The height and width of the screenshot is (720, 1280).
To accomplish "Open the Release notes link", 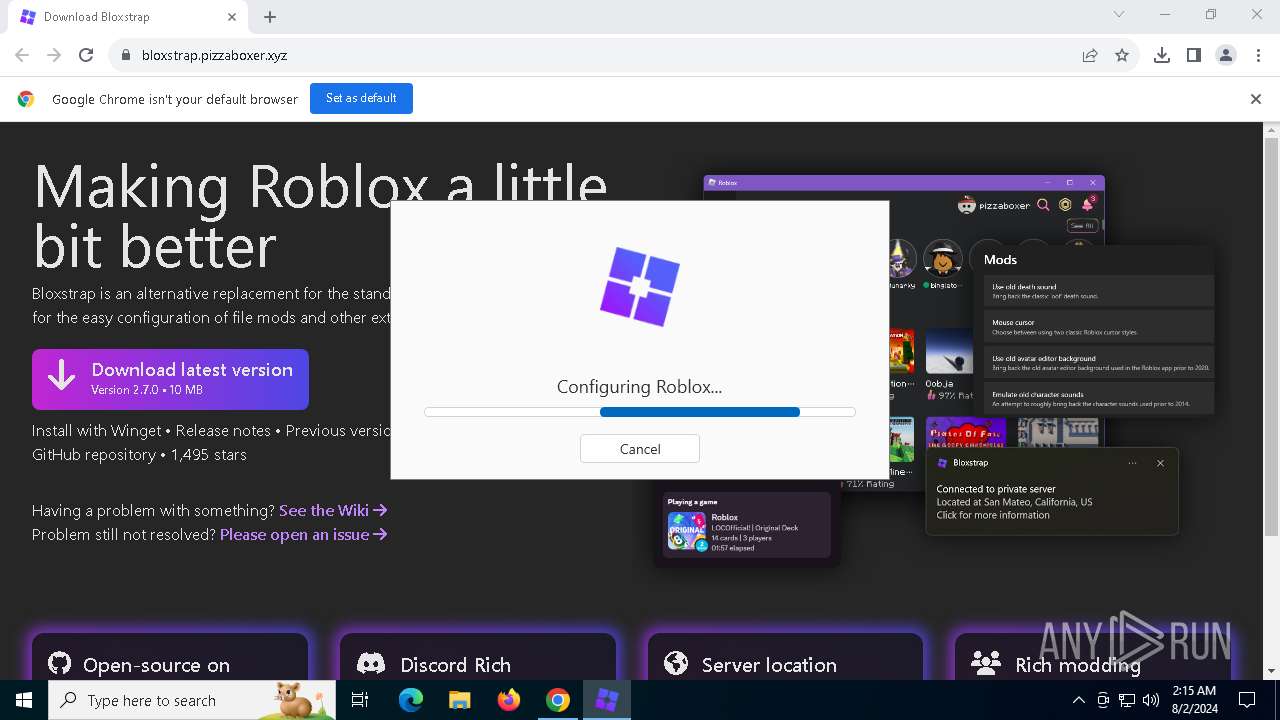I will click(x=223, y=430).
